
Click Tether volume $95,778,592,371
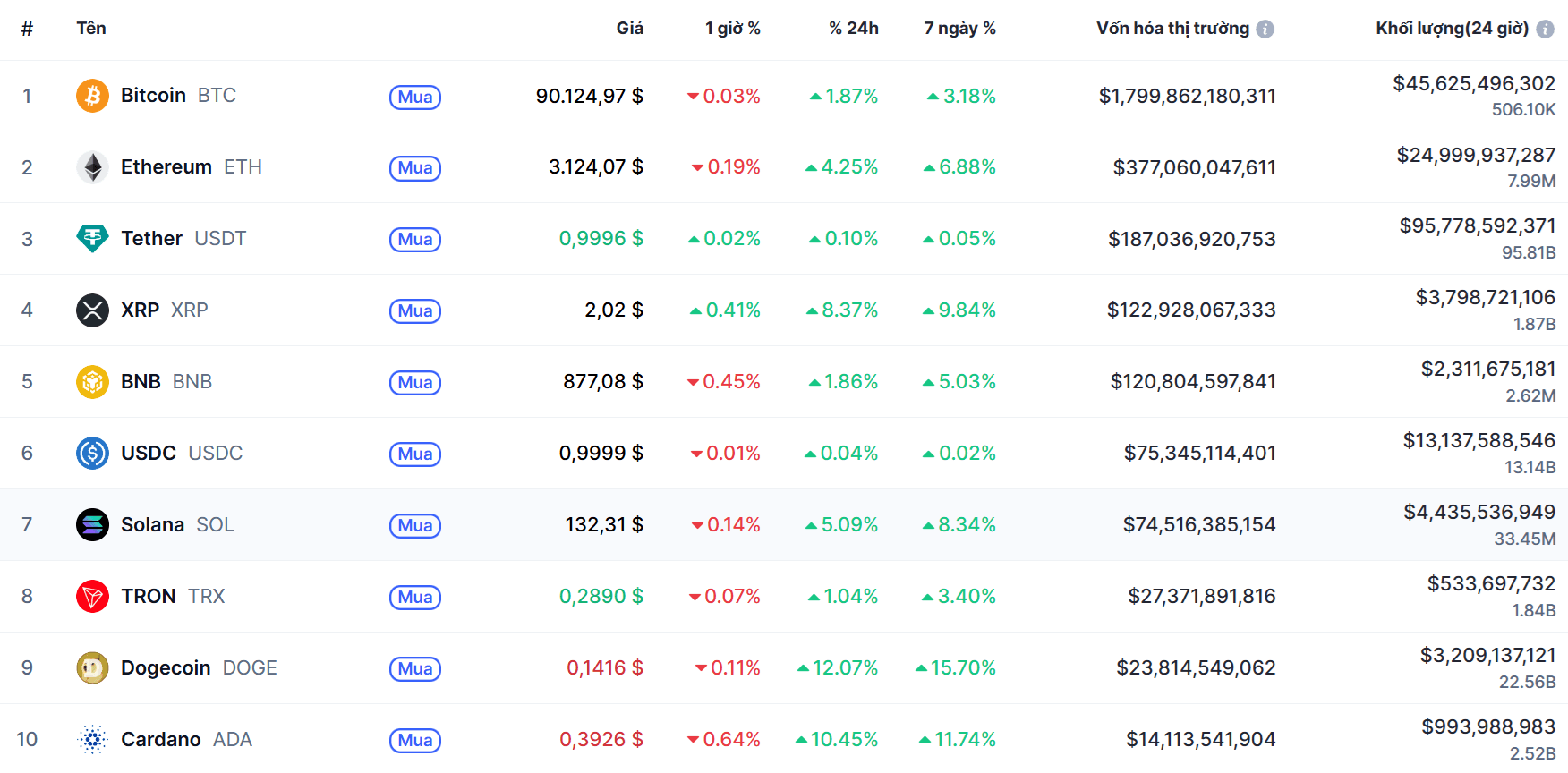point(1478,226)
